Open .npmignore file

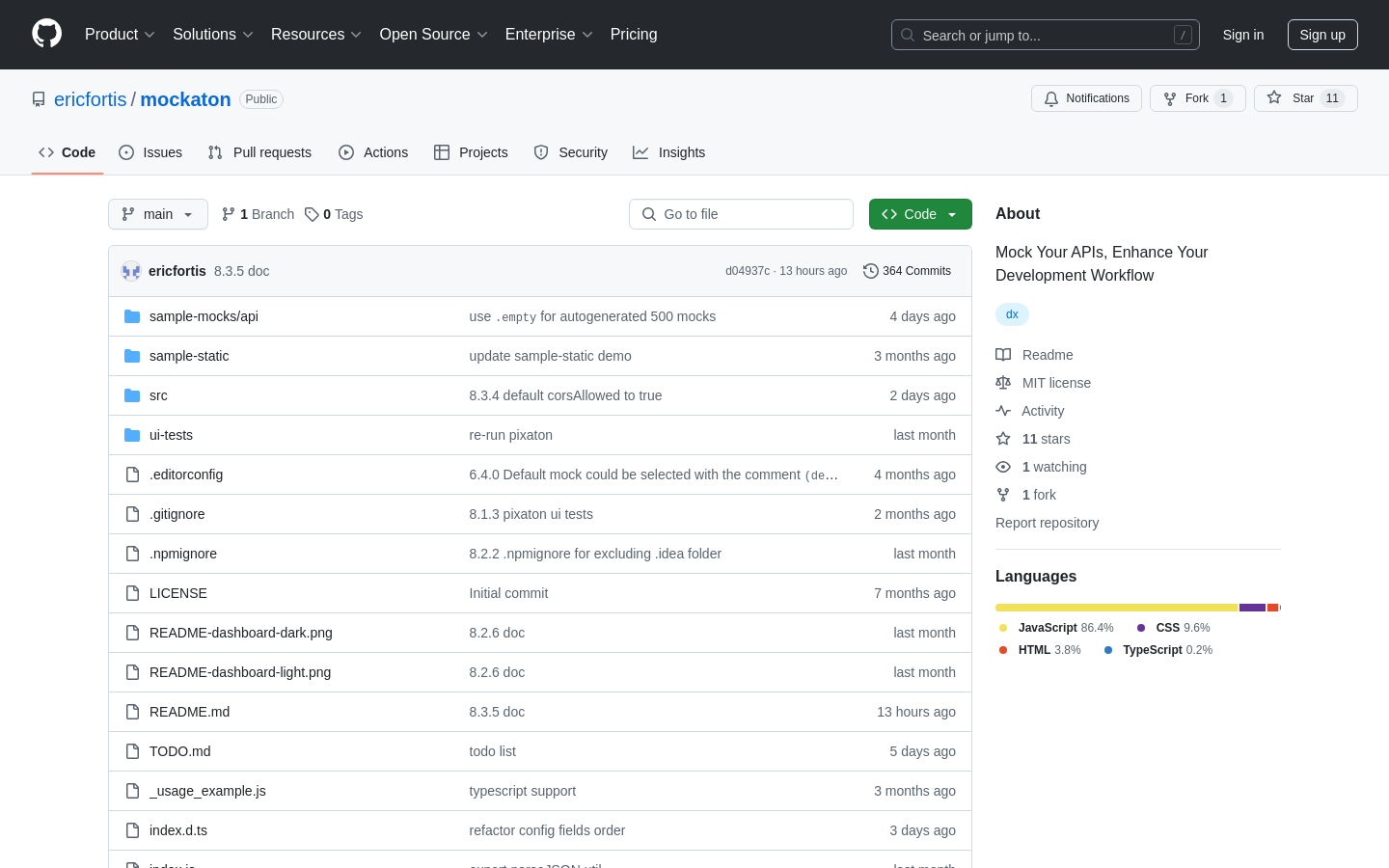pyautogui.click(x=183, y=554)
